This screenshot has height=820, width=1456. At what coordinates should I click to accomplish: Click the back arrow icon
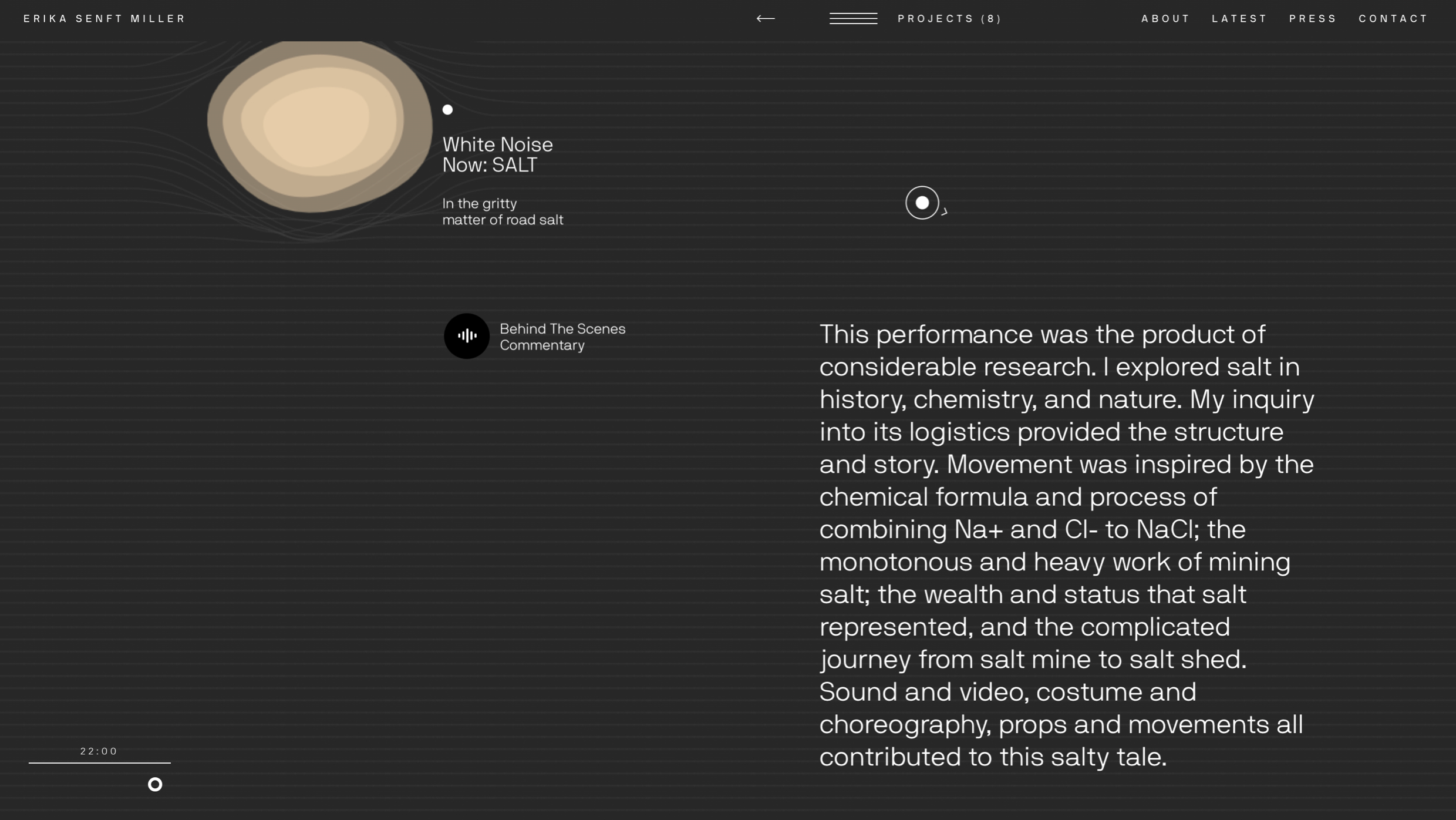765,19
